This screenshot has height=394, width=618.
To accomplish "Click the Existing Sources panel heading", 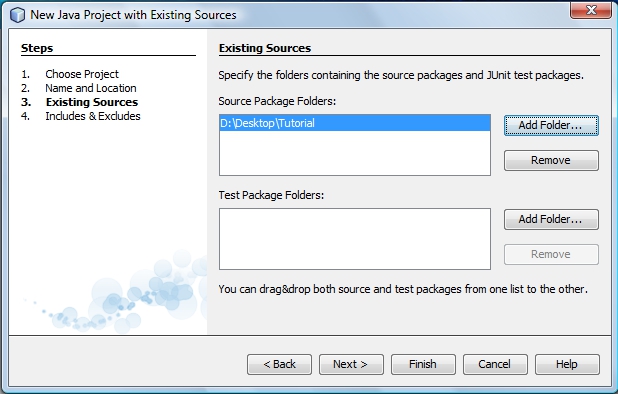I will (265, 48).
